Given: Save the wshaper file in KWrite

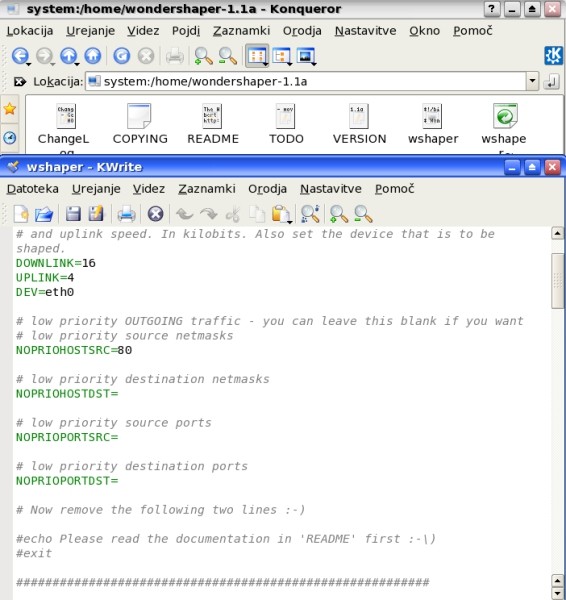Looking at the screenshot, I should [x=73, y=214].
